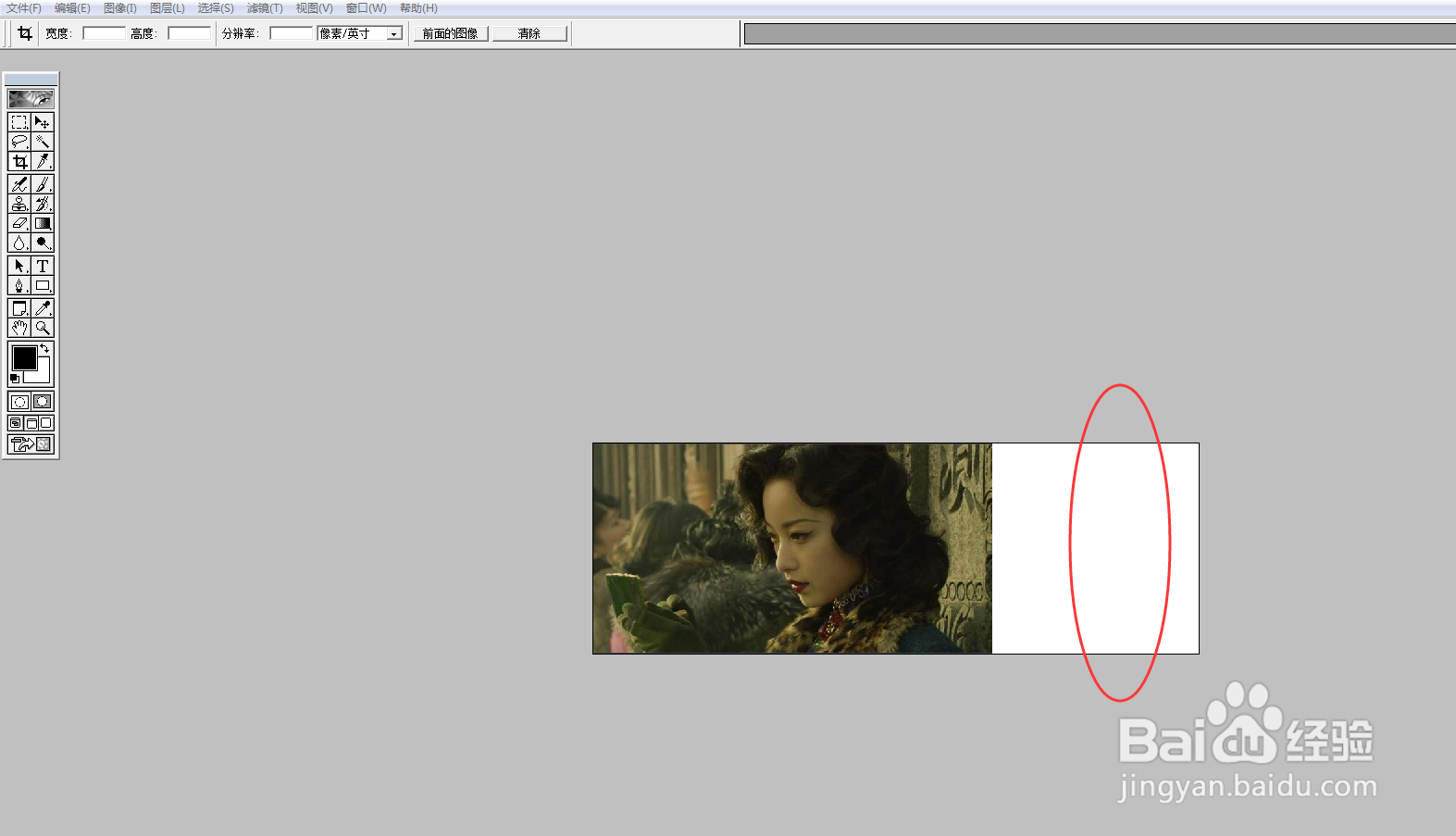
Task: Swap foreground and background colors
Action: [x=44, y=348]
